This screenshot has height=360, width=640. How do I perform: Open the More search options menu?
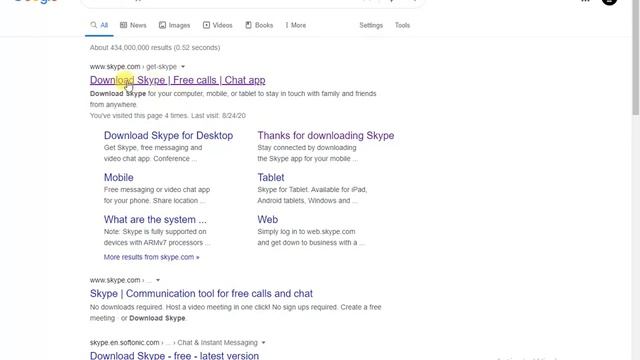296,25
